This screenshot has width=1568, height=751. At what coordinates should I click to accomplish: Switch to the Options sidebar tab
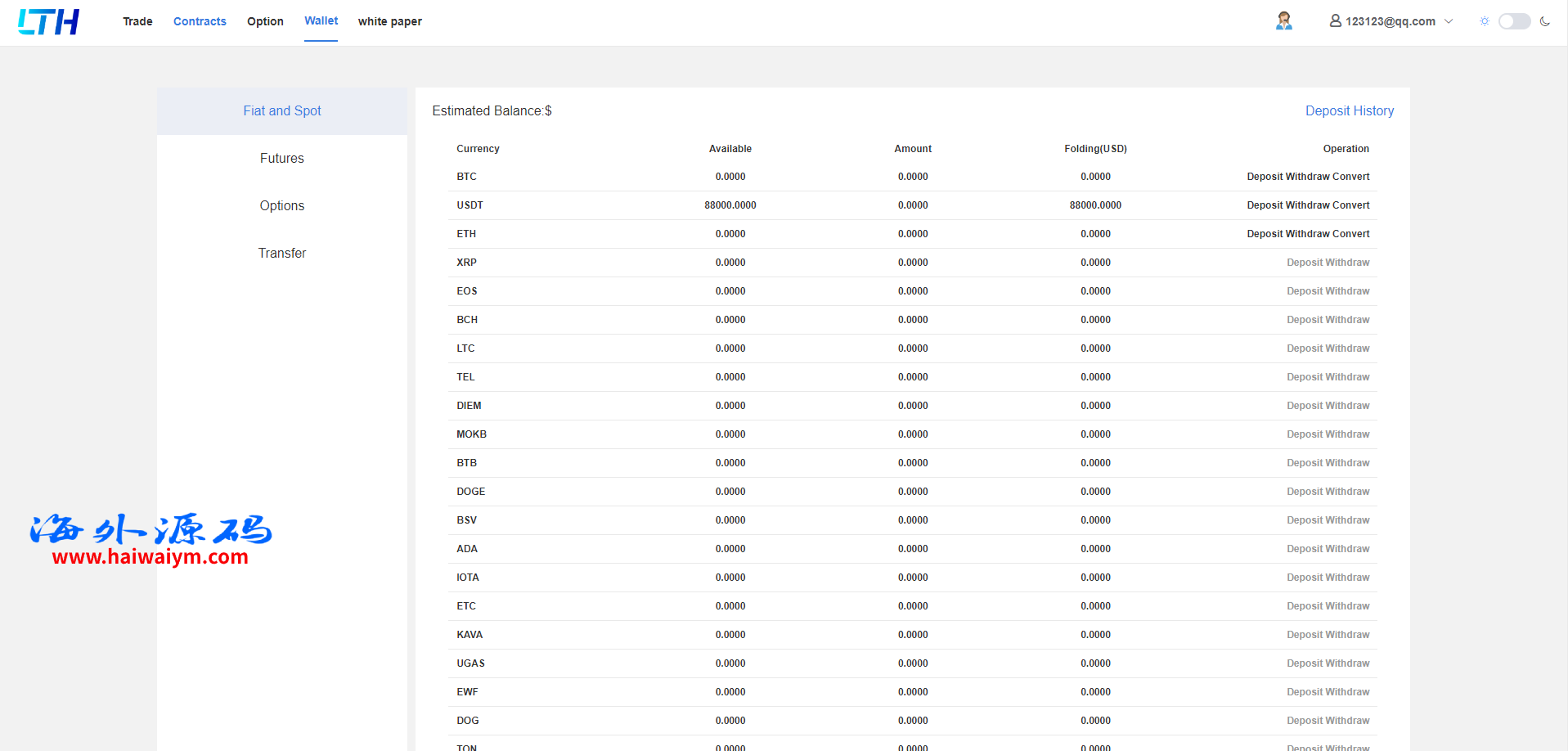pos(281,205)
